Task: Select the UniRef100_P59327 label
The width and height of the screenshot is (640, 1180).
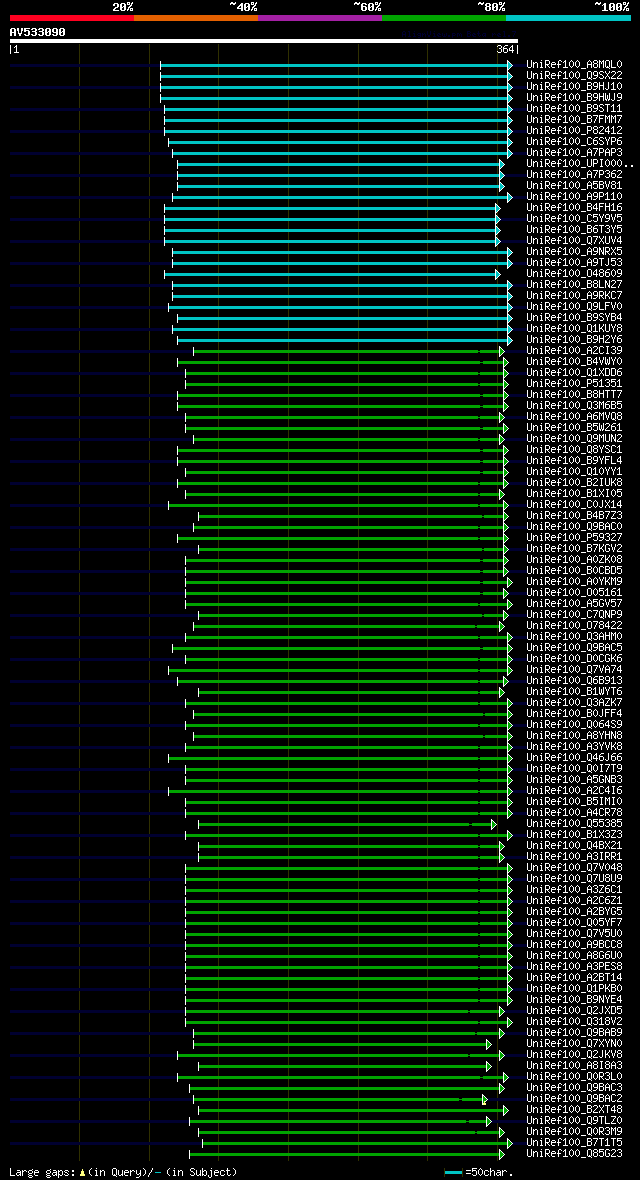Action: (574, 537)
